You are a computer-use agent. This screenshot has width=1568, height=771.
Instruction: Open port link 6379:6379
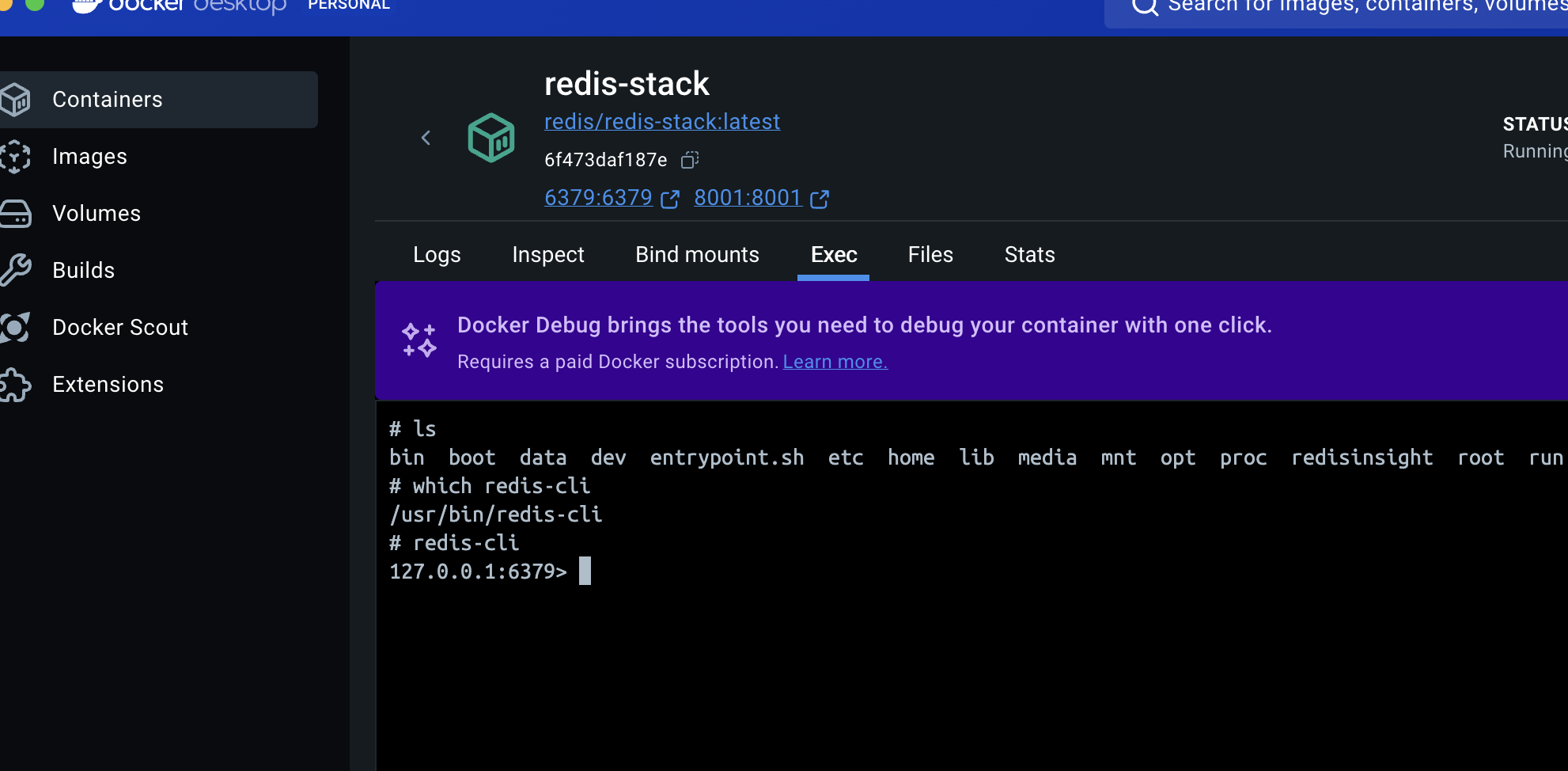click(x=598, y=198)
